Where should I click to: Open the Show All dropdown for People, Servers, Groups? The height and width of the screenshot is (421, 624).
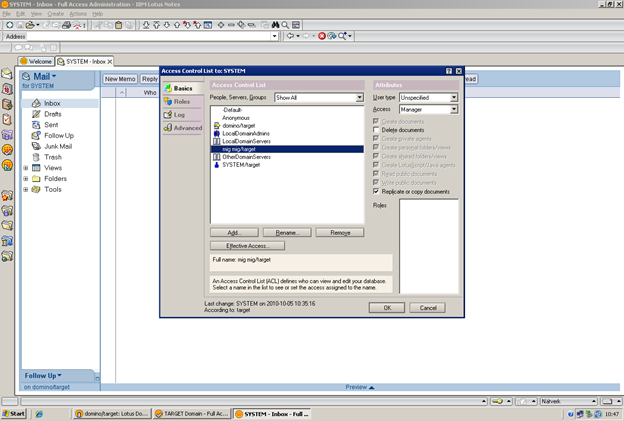coord(359,97)
